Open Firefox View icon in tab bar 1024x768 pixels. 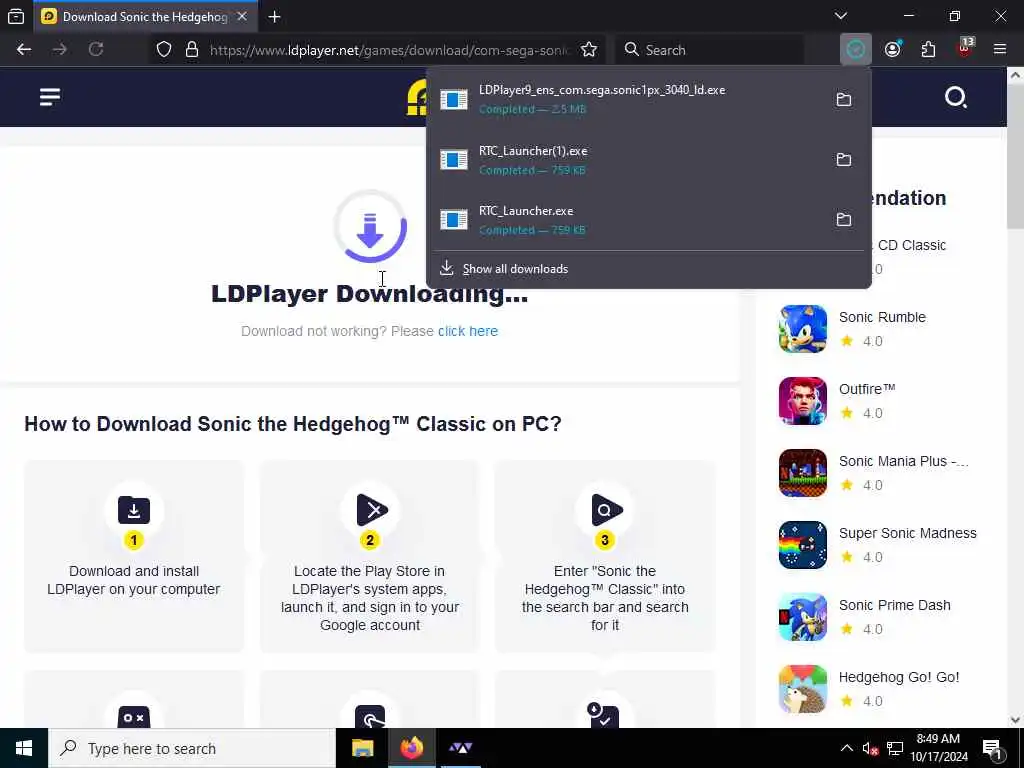(16, 17)
